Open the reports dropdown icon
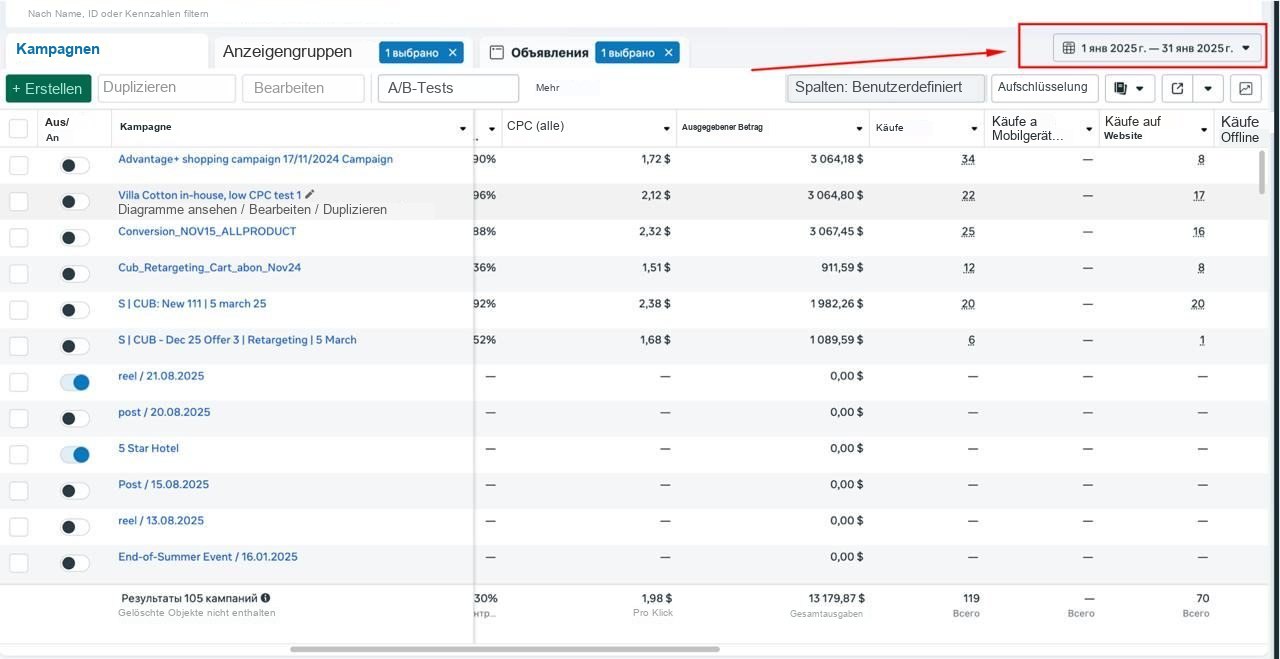Screen dimensions: 1280x659 coord(1130,88)
